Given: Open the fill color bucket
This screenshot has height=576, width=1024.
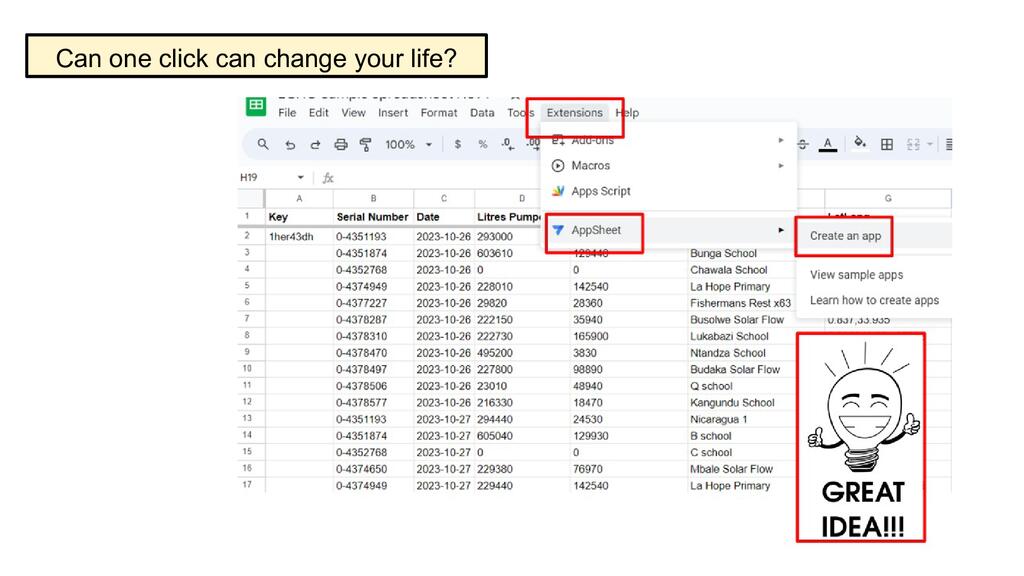Looking at the screenshot, I should [x=859, y=144].
